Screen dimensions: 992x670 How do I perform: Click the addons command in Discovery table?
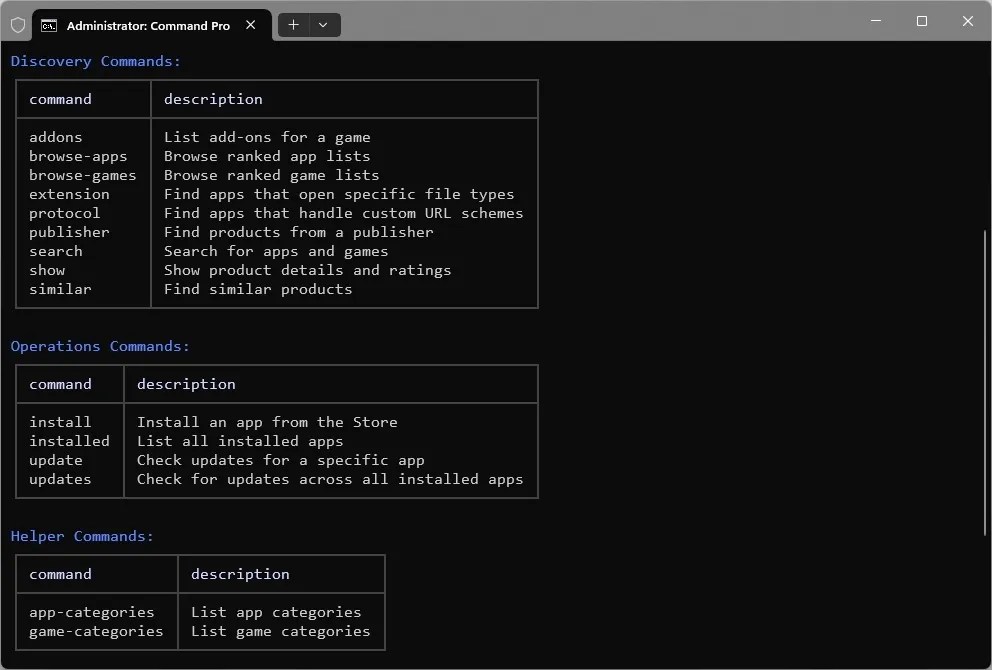[55, 137]
